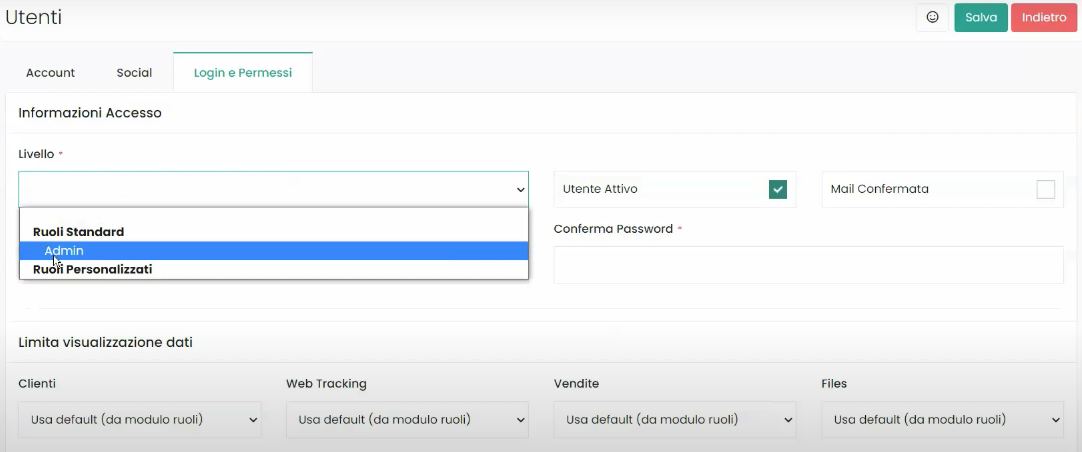Open the Web Tracking dropdown

(407, 420)
